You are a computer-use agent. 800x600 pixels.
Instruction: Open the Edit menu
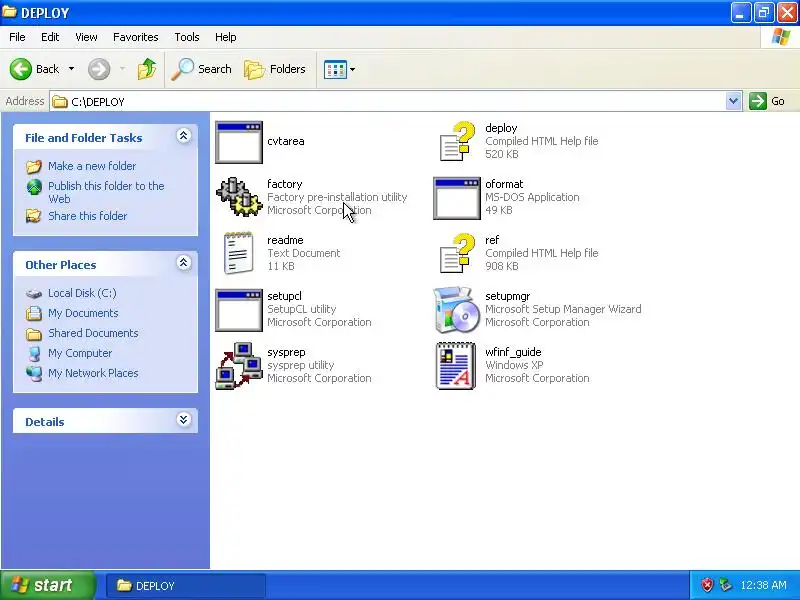click(x=50, y=37)
